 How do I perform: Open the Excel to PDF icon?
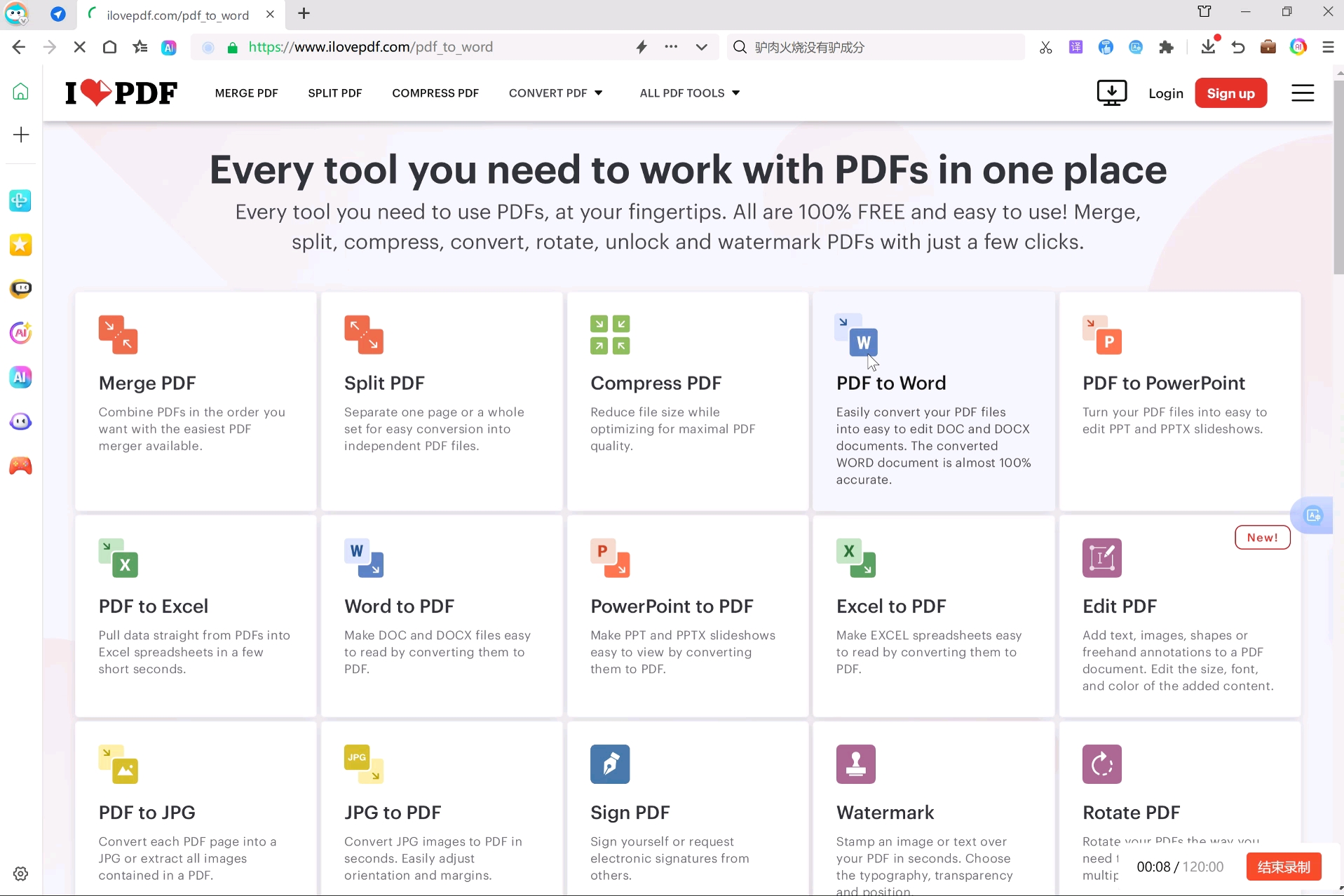tap(856, 558)
